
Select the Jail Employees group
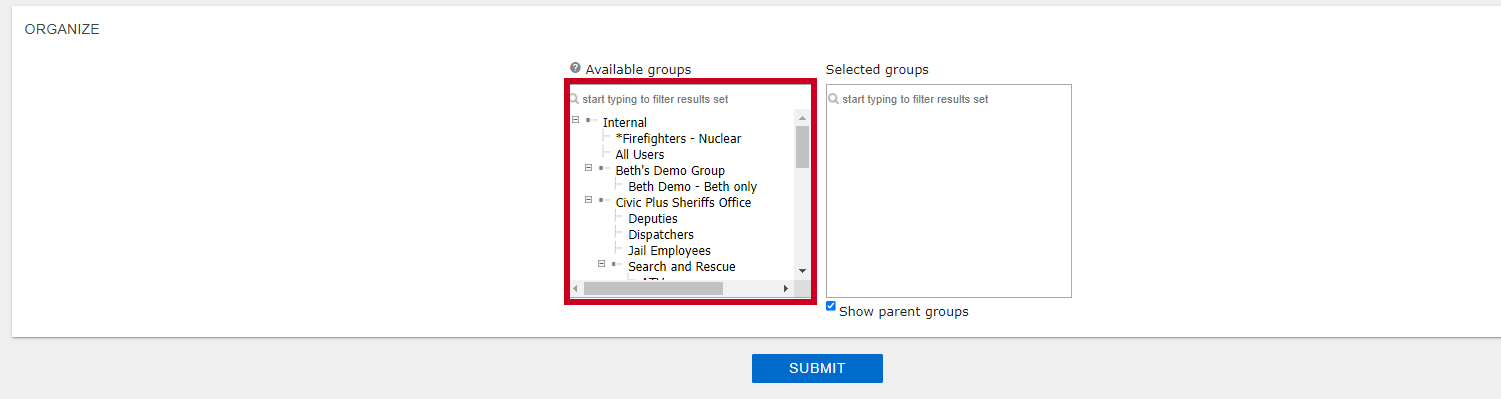(670, 251)
